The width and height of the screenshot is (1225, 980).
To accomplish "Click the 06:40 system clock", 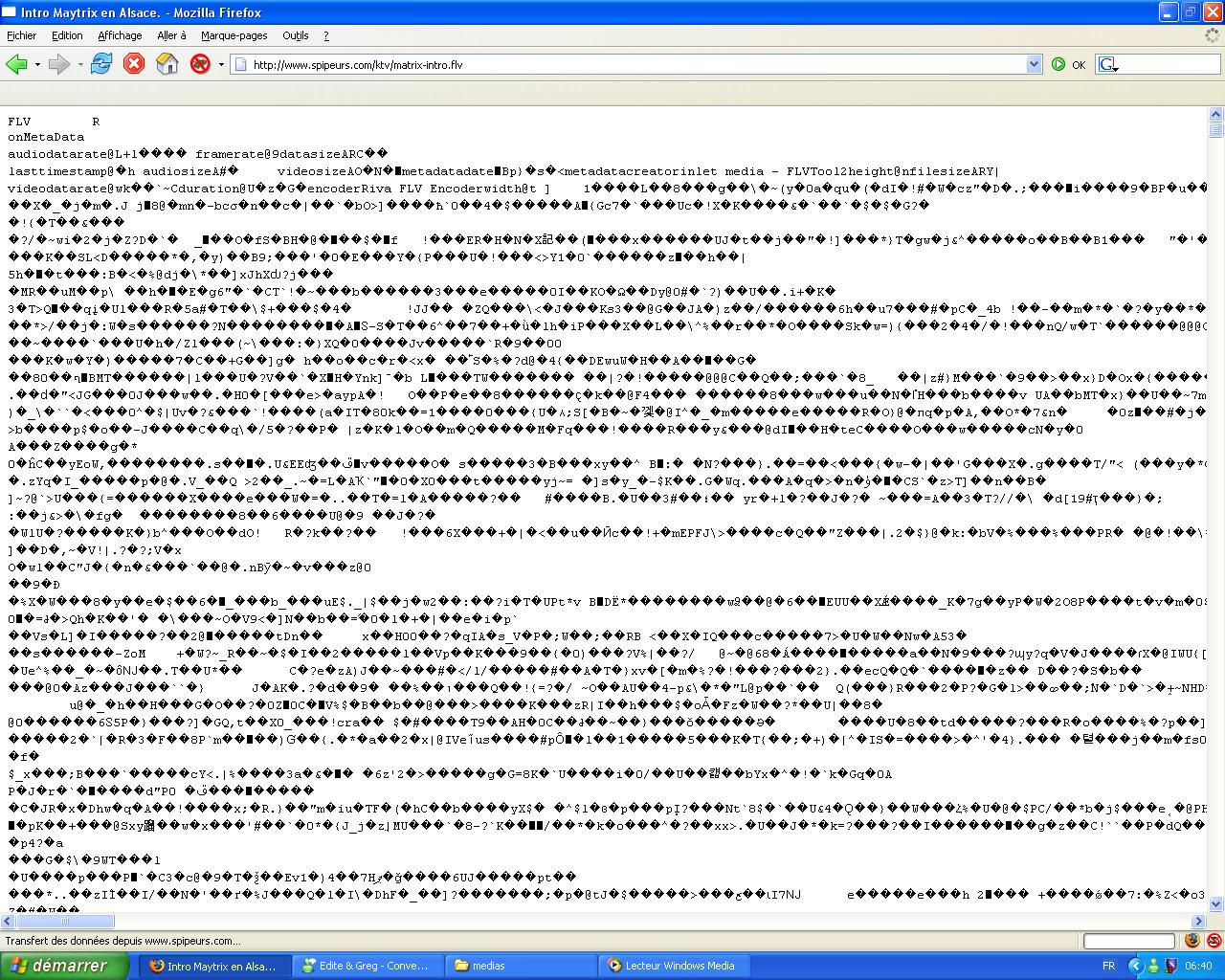I will tap(1198, 967).
